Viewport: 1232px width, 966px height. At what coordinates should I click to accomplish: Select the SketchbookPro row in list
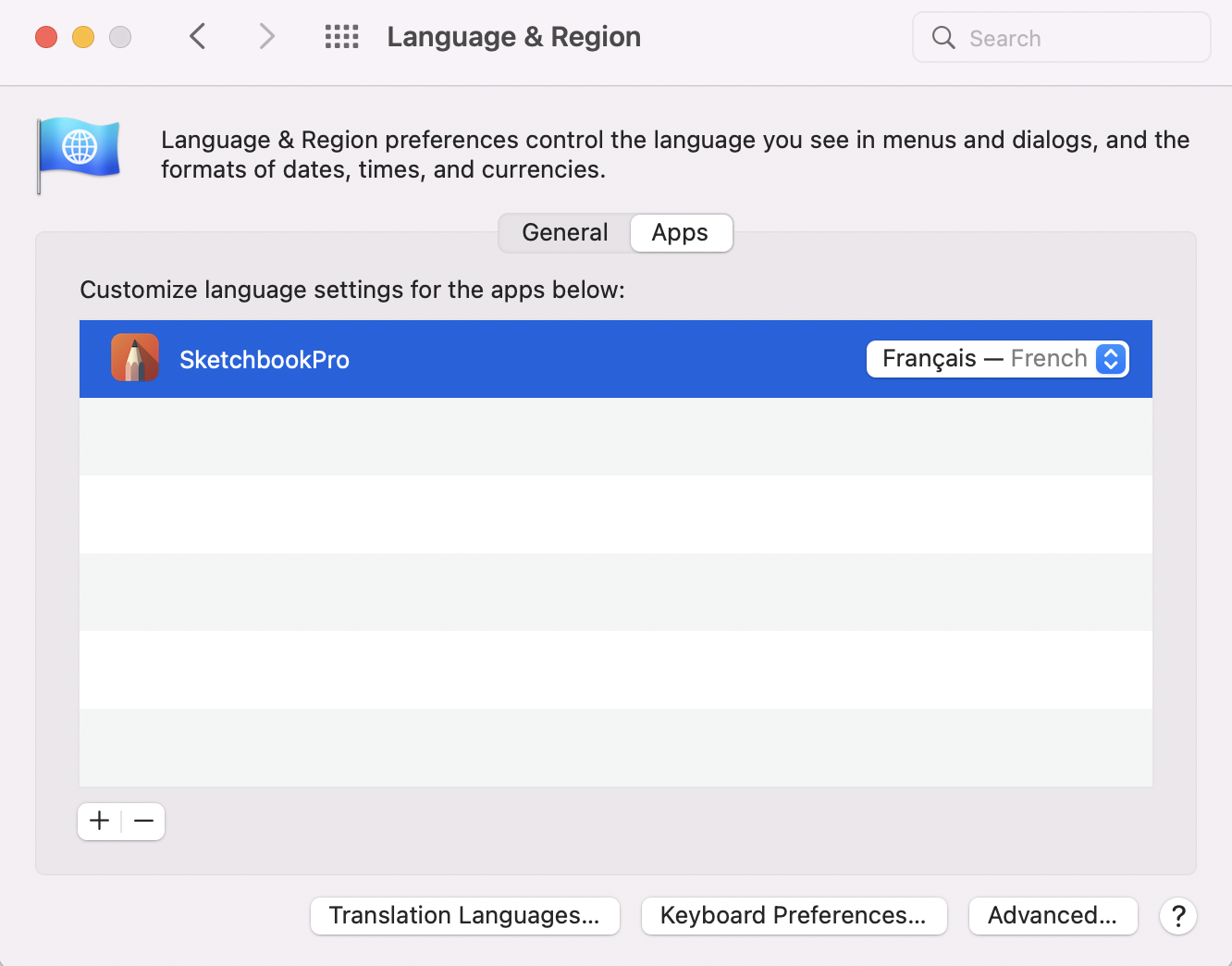(x=555, y=359)
